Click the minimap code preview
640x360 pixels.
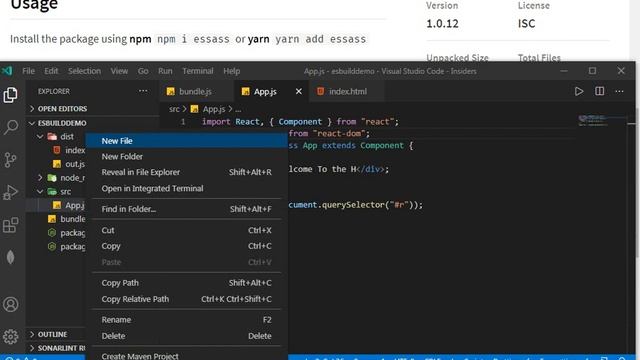click(593, 120)
